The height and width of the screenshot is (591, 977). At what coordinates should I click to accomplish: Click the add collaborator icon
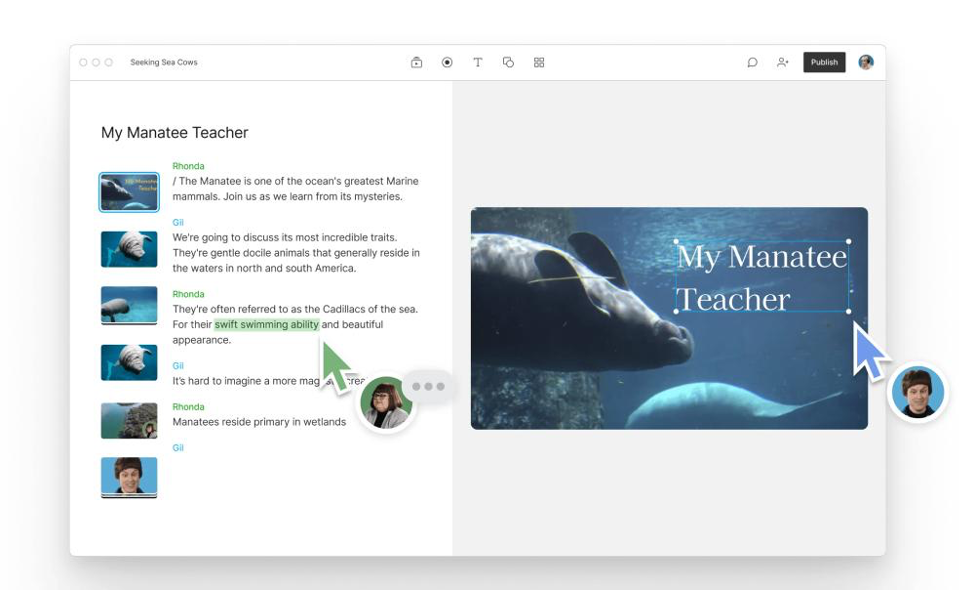[x=783, y=62]
